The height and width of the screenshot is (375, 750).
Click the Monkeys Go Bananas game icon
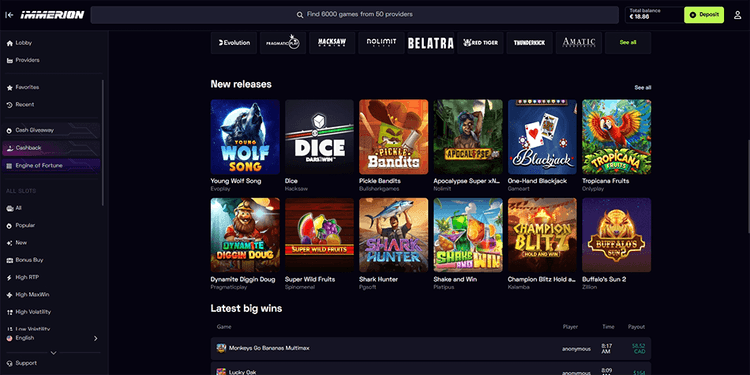pyautogui.click(x=221, y=348)
